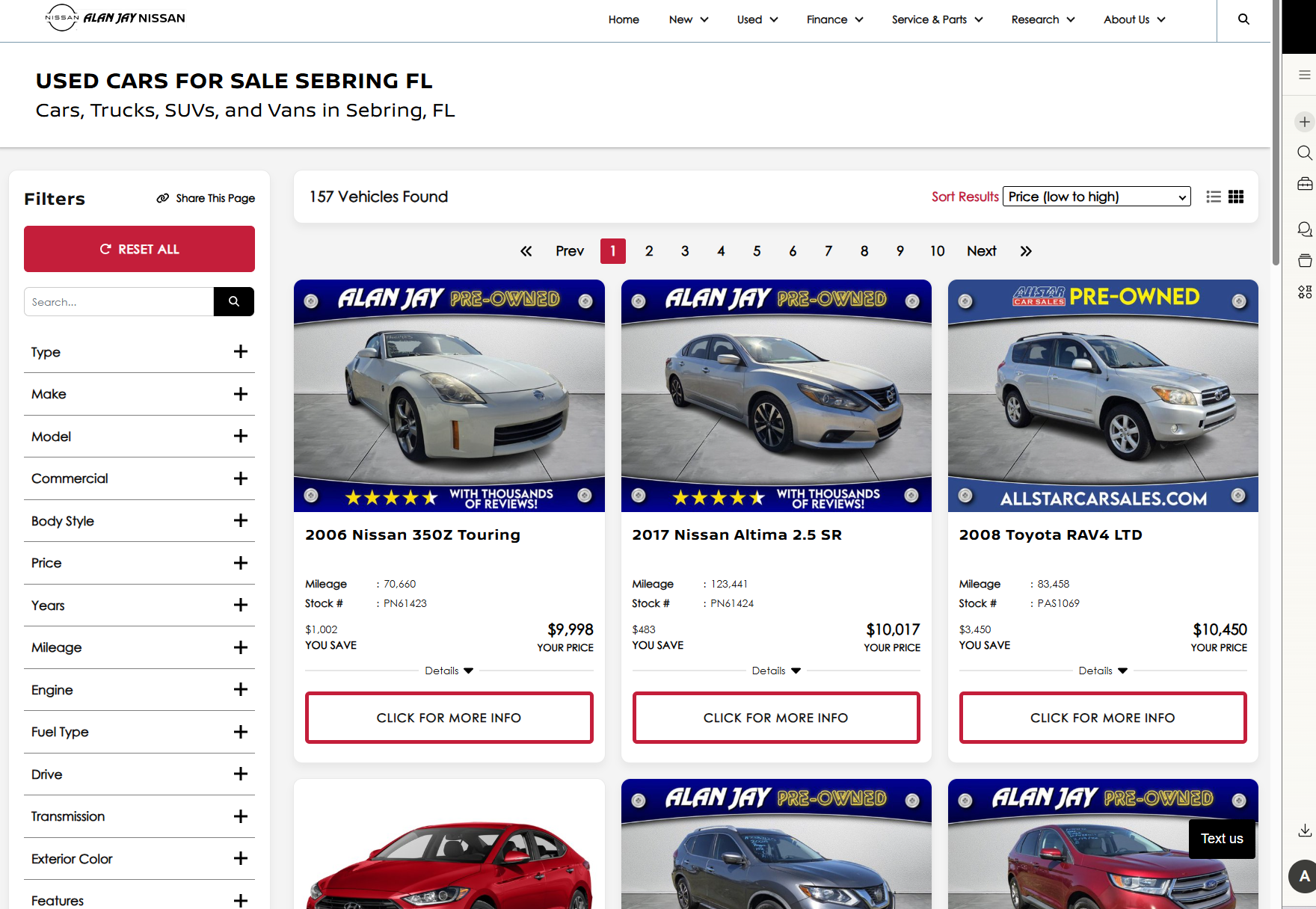Expand the Fuel Type filter
This screenshot has height=909, width=1316.
click(139, 732)
